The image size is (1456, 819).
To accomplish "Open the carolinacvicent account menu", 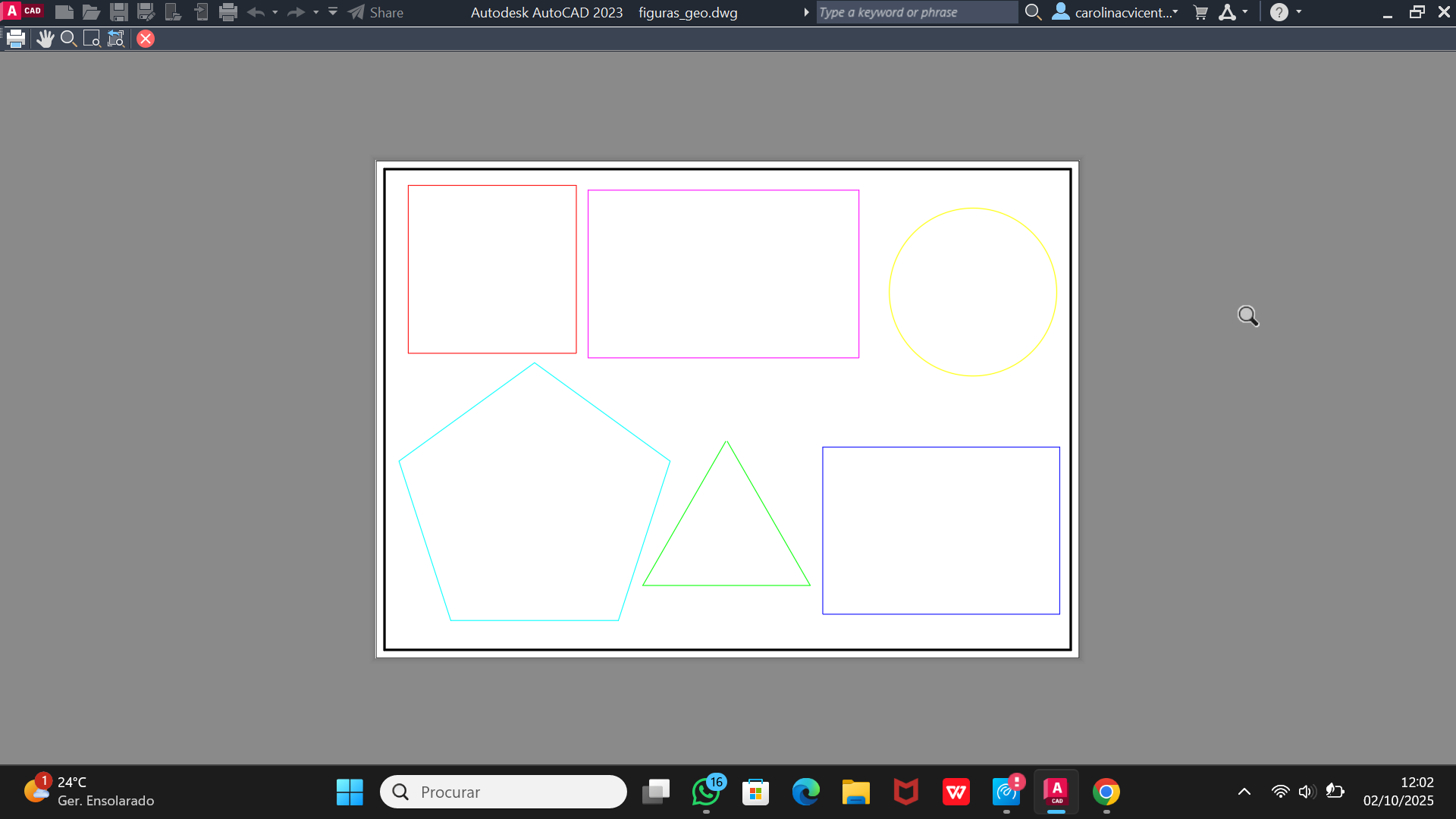I will (x=1115, y=12).
